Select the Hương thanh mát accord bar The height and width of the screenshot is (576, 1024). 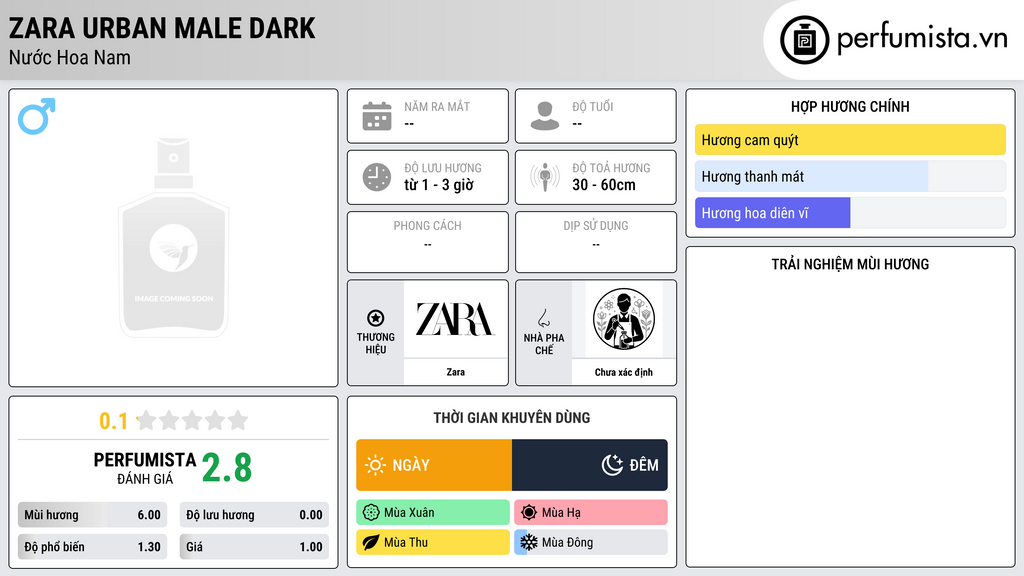point(850,176)
